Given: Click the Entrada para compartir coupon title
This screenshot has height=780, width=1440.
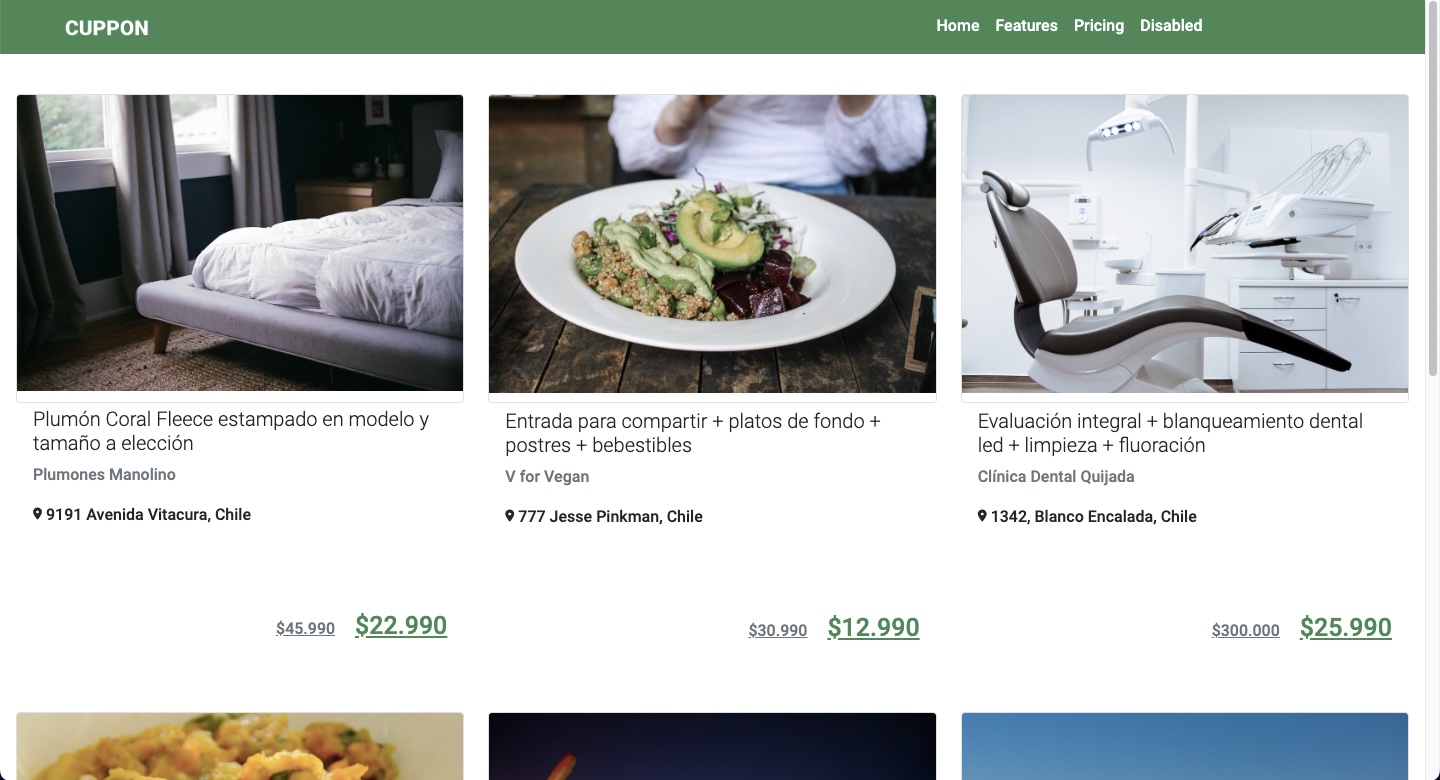Looking at the screenshot, I should point(692,433).
